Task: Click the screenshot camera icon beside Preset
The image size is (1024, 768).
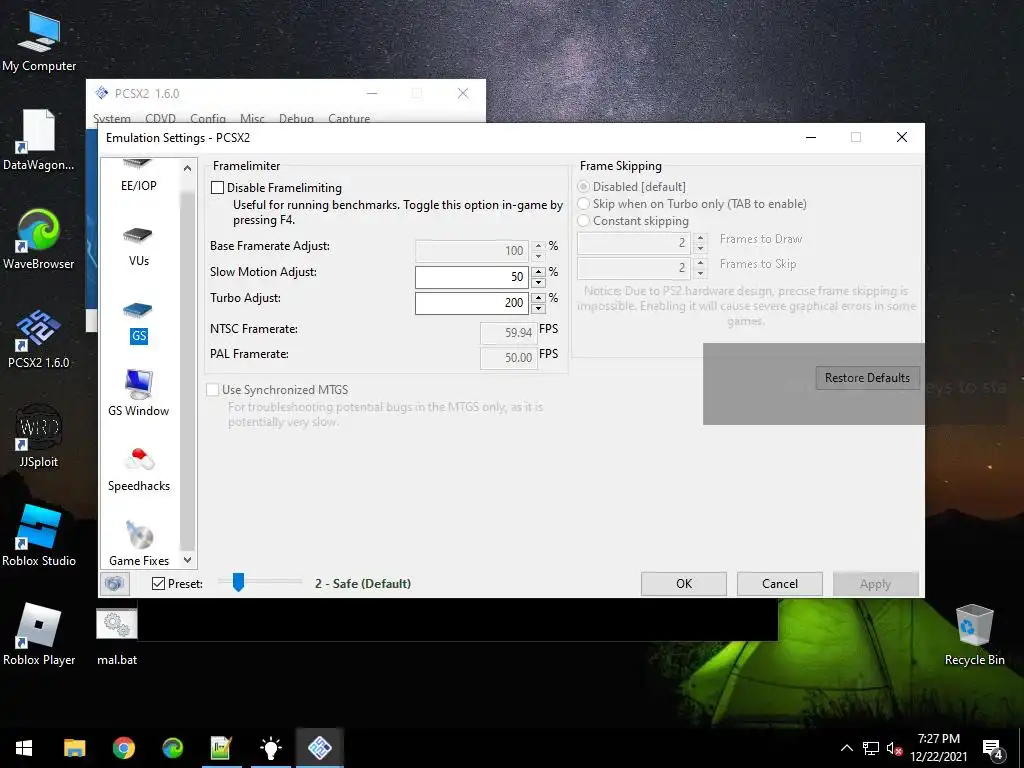Action: [114, 583]
